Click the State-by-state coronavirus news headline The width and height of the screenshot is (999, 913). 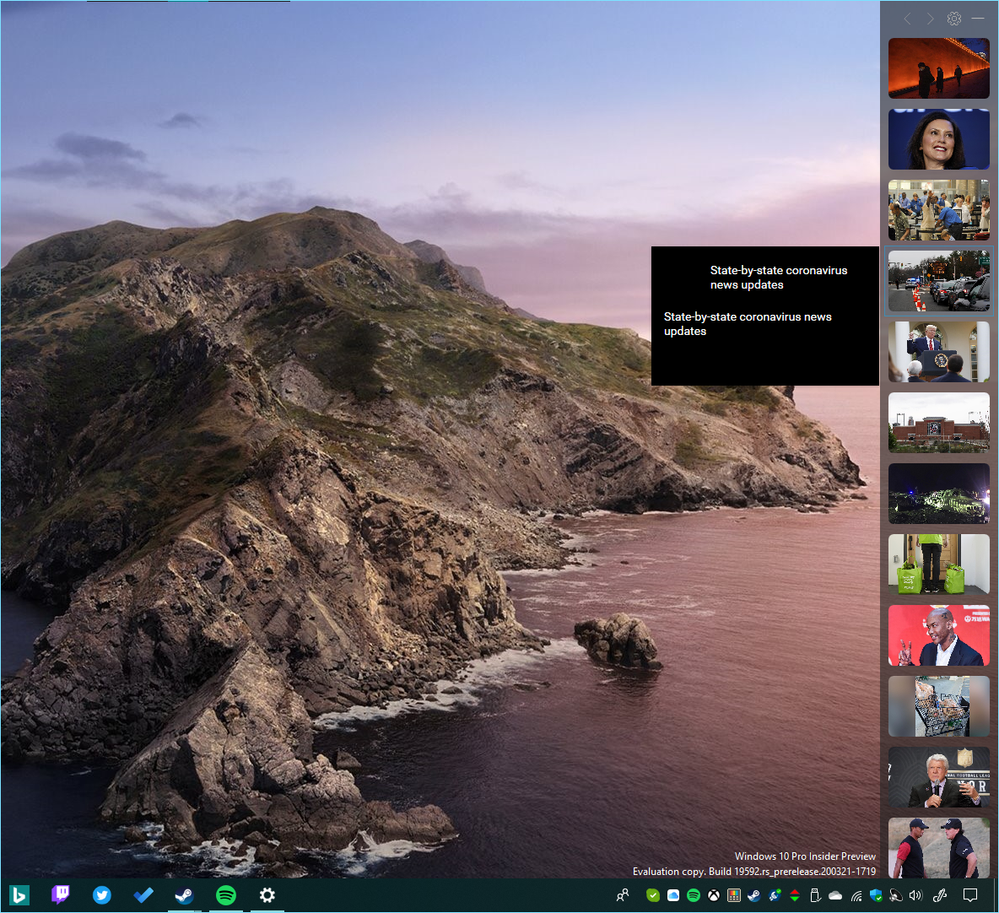pyautogui.click(x=778, y=278)
